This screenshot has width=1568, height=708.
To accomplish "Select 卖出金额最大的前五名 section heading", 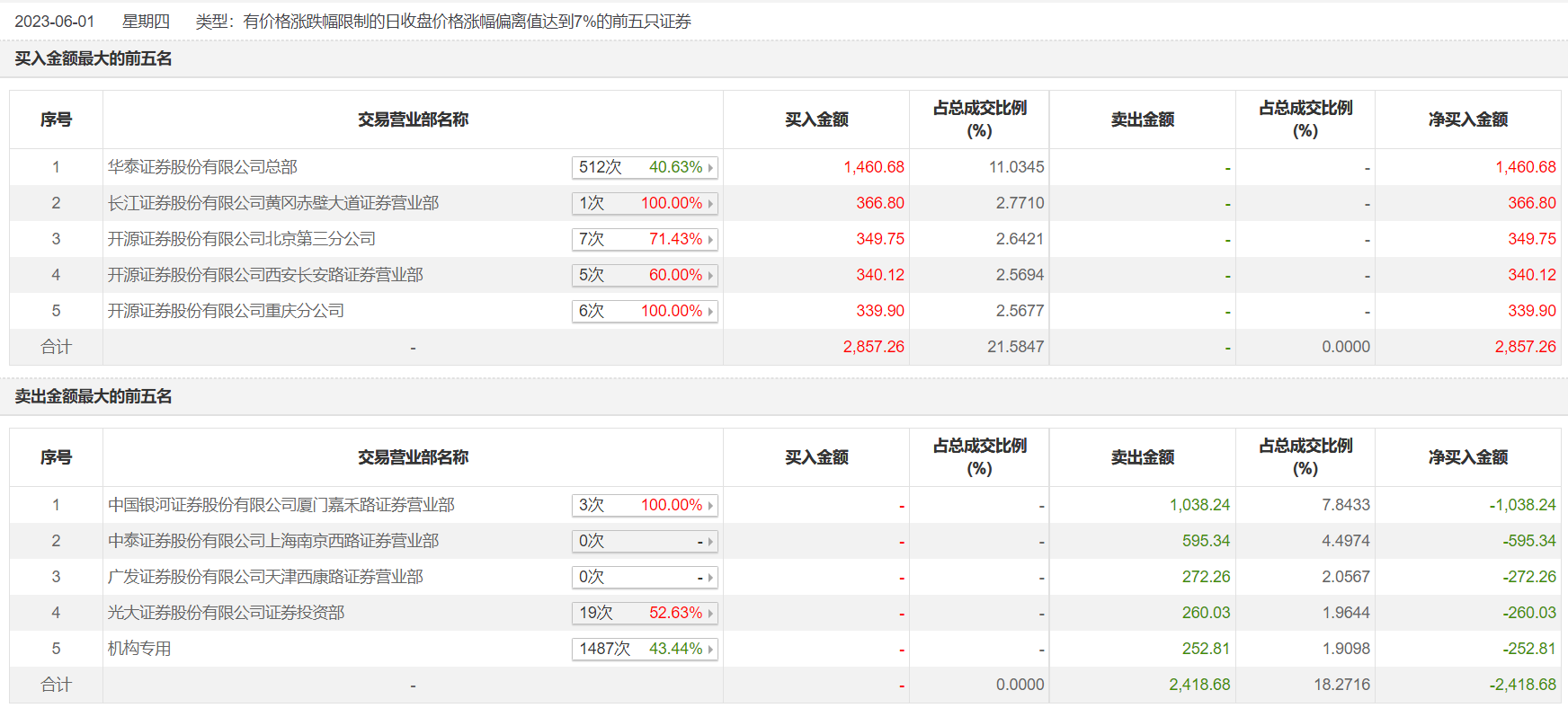I will pos(94,396).
